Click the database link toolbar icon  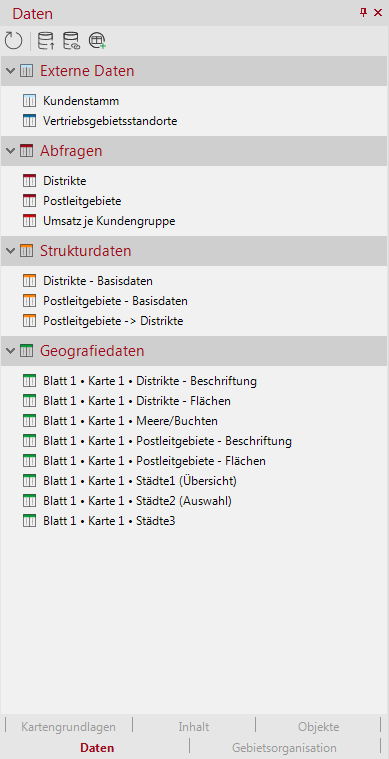pyautogui.click(x=72, y=41)
